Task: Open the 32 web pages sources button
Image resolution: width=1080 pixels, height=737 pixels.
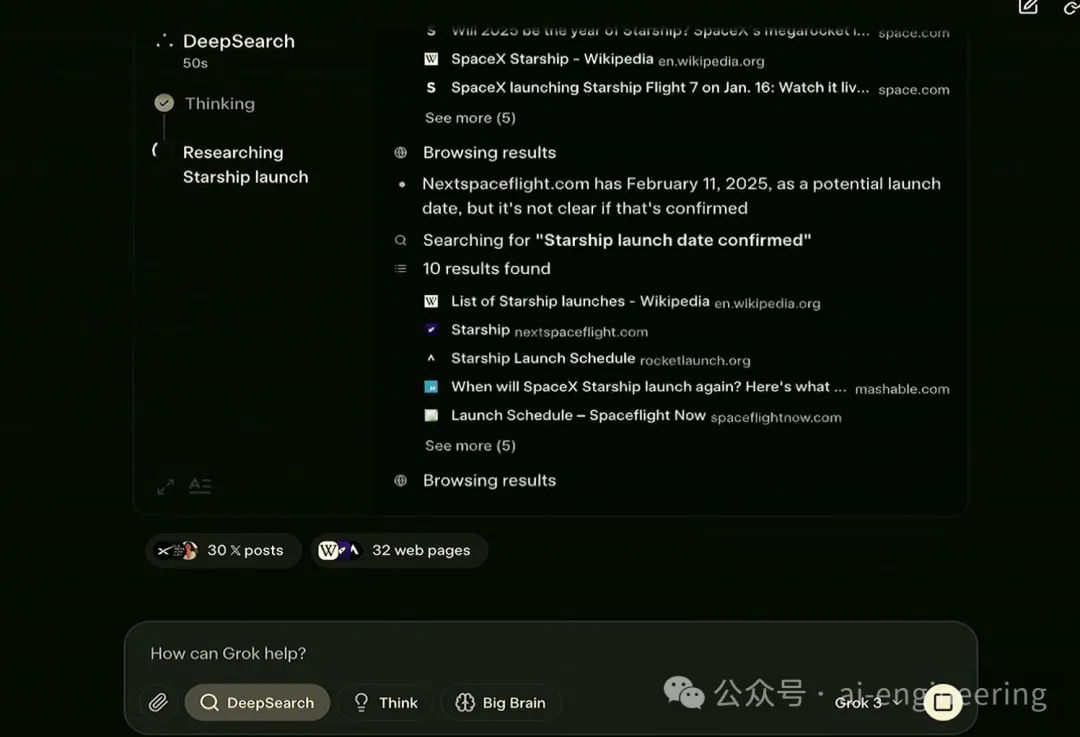Action: click(x=399, y=550)
